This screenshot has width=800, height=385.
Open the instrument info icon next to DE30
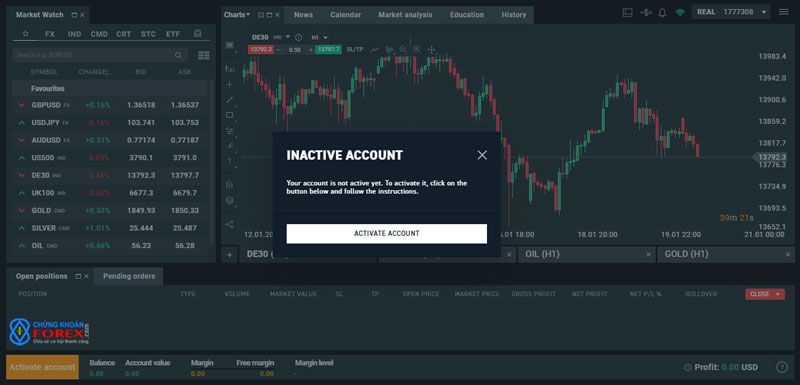(x=299, y=37)
